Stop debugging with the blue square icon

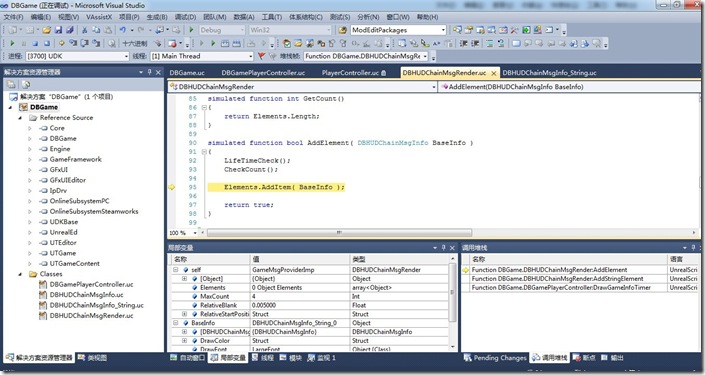coord(35,43)
